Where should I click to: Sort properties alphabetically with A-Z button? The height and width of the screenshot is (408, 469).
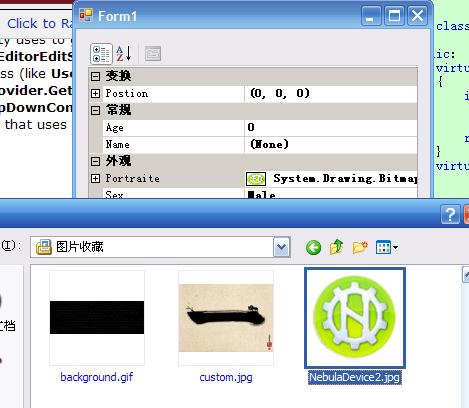point(124,54)
